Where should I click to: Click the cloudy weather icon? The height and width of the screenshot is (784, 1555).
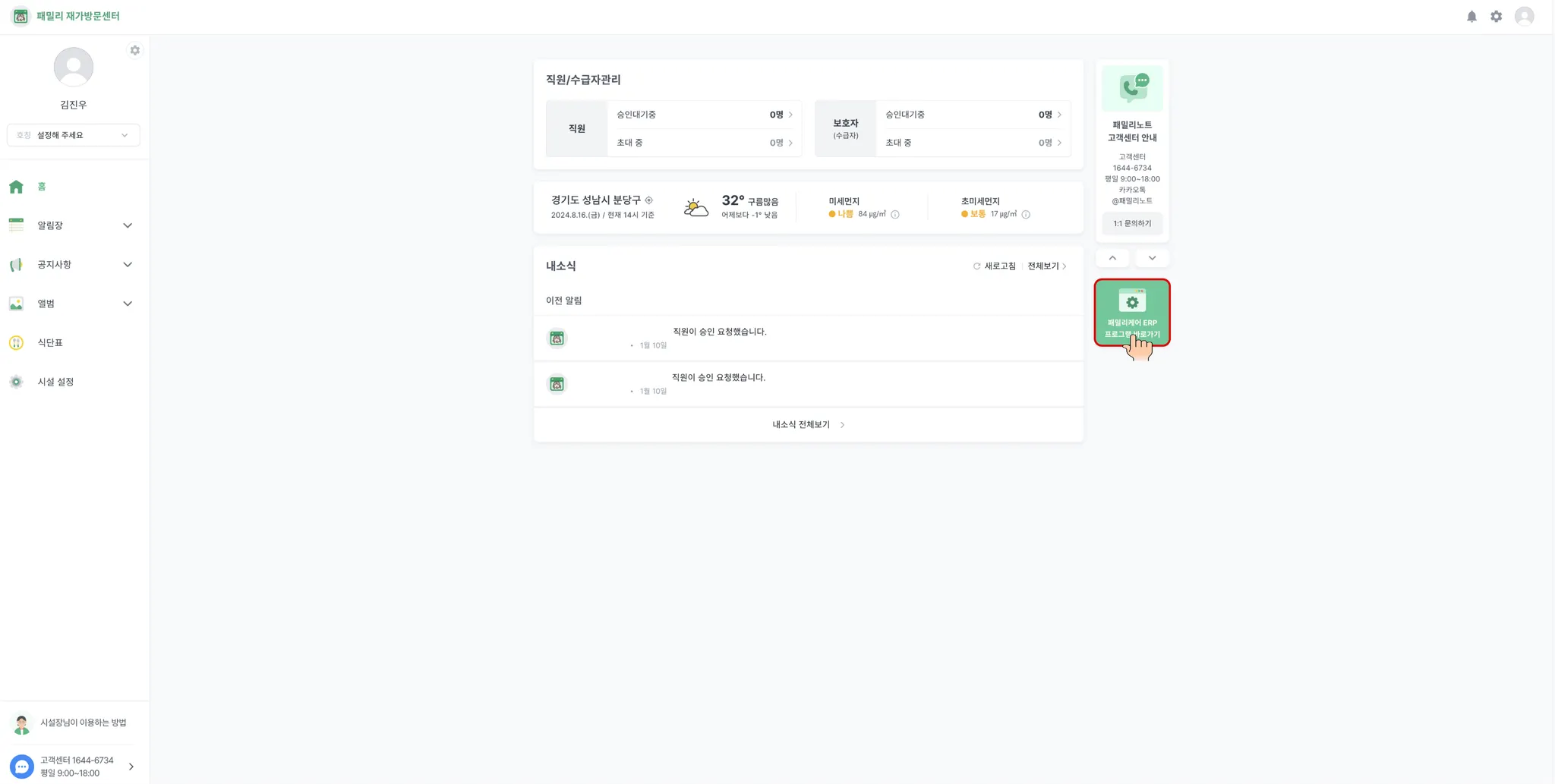[x=695, y=207]
